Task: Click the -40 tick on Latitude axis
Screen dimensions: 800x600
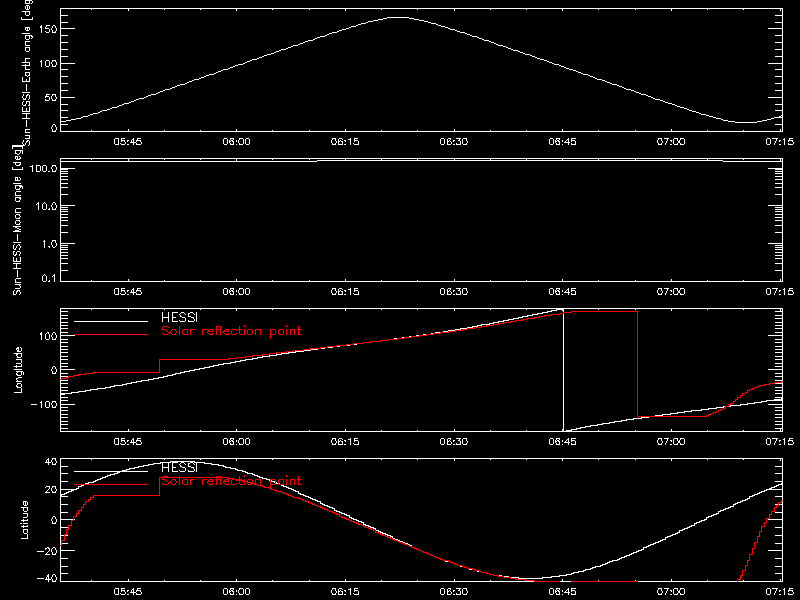Action: 48,579
